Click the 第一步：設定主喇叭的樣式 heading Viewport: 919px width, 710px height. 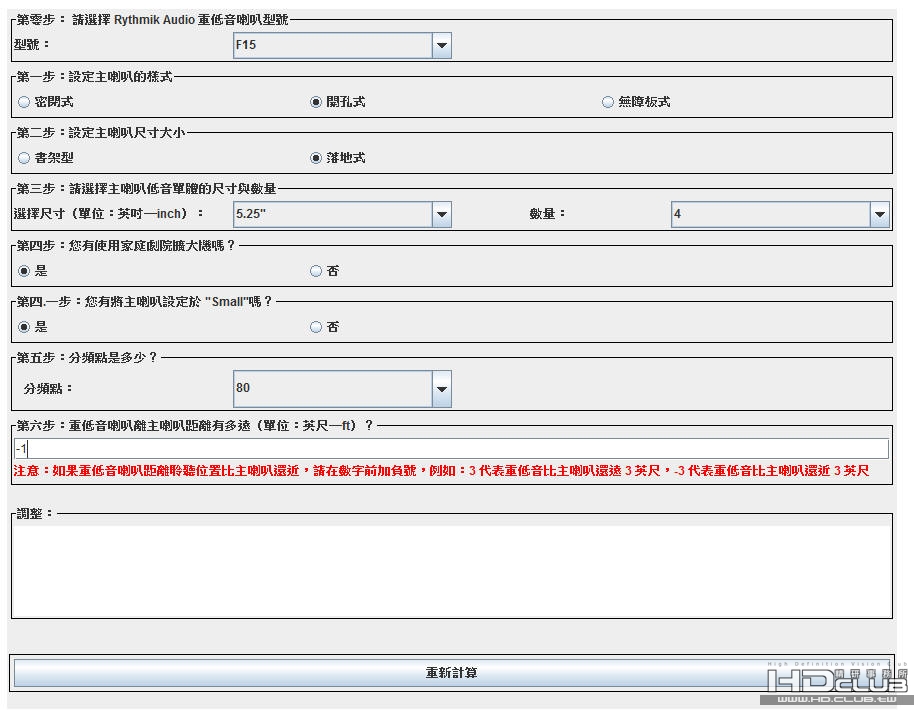coord(94,77)
